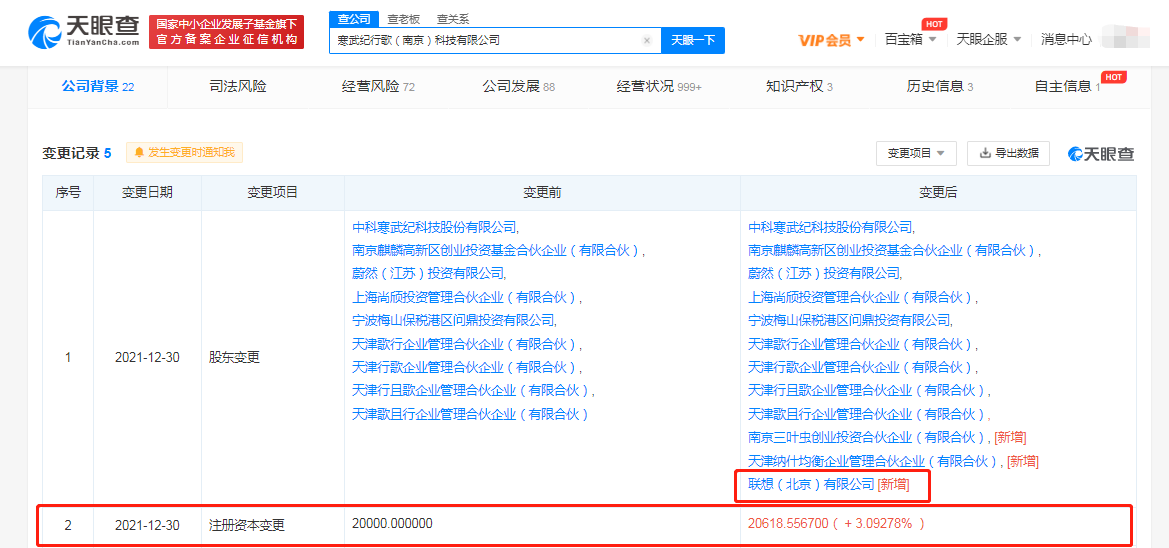Open 上海尚颀投资管理合伙企业 in 变更前 column
Screen dimensions: 1169x548
point(467,297)
